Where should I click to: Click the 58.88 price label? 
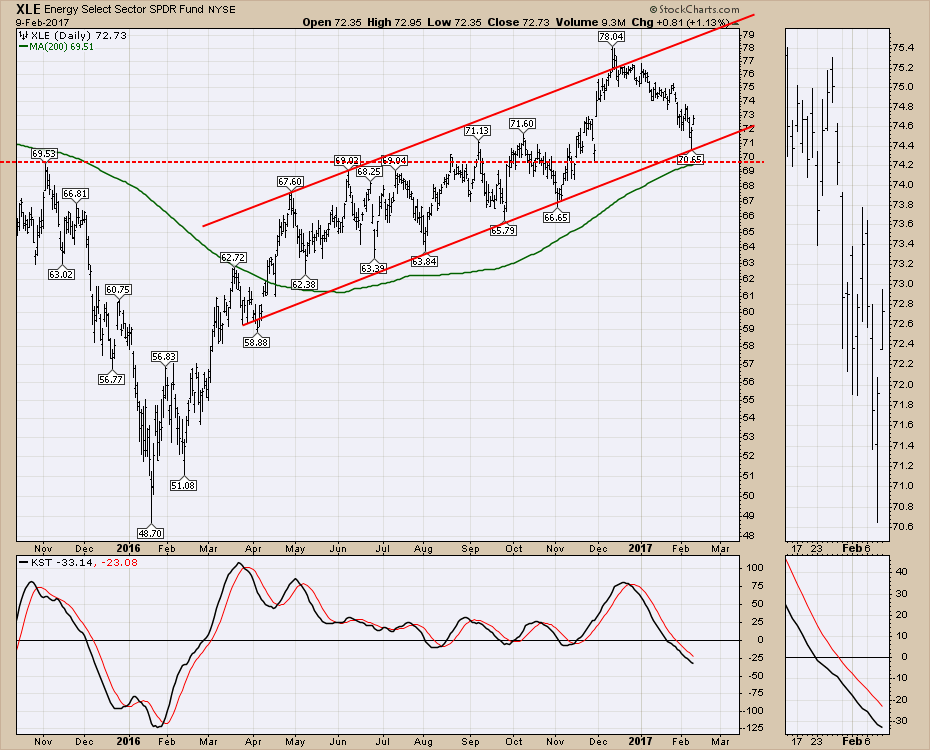click(x=256, y=342)
